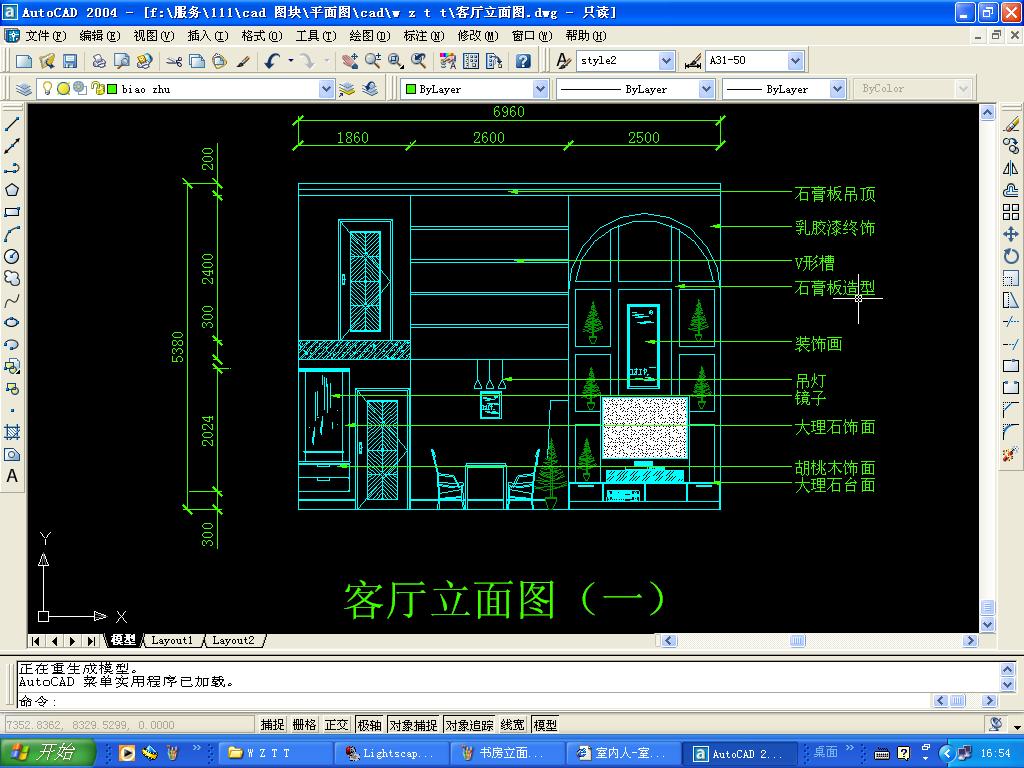Click the command line input field
This screenshot has width=1024, height=768.
point(474,701)
